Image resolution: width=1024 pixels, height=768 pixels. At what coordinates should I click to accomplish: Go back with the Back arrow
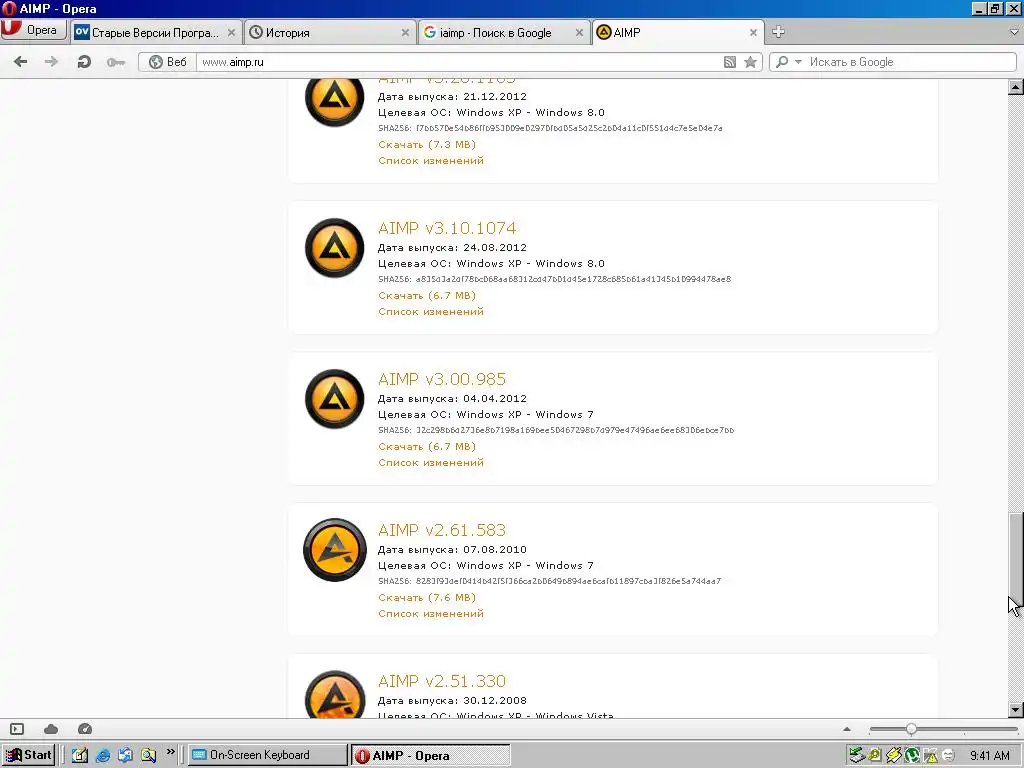coord(20,61)
